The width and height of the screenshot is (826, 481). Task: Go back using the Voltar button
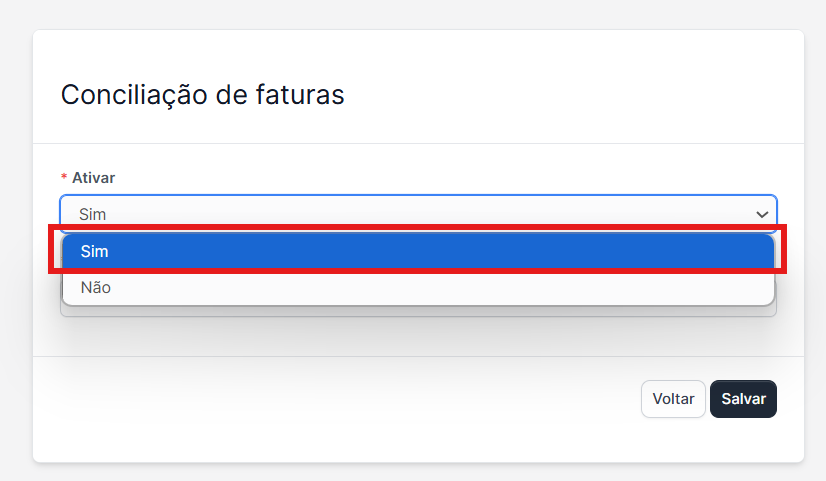[x=673, y=398]
